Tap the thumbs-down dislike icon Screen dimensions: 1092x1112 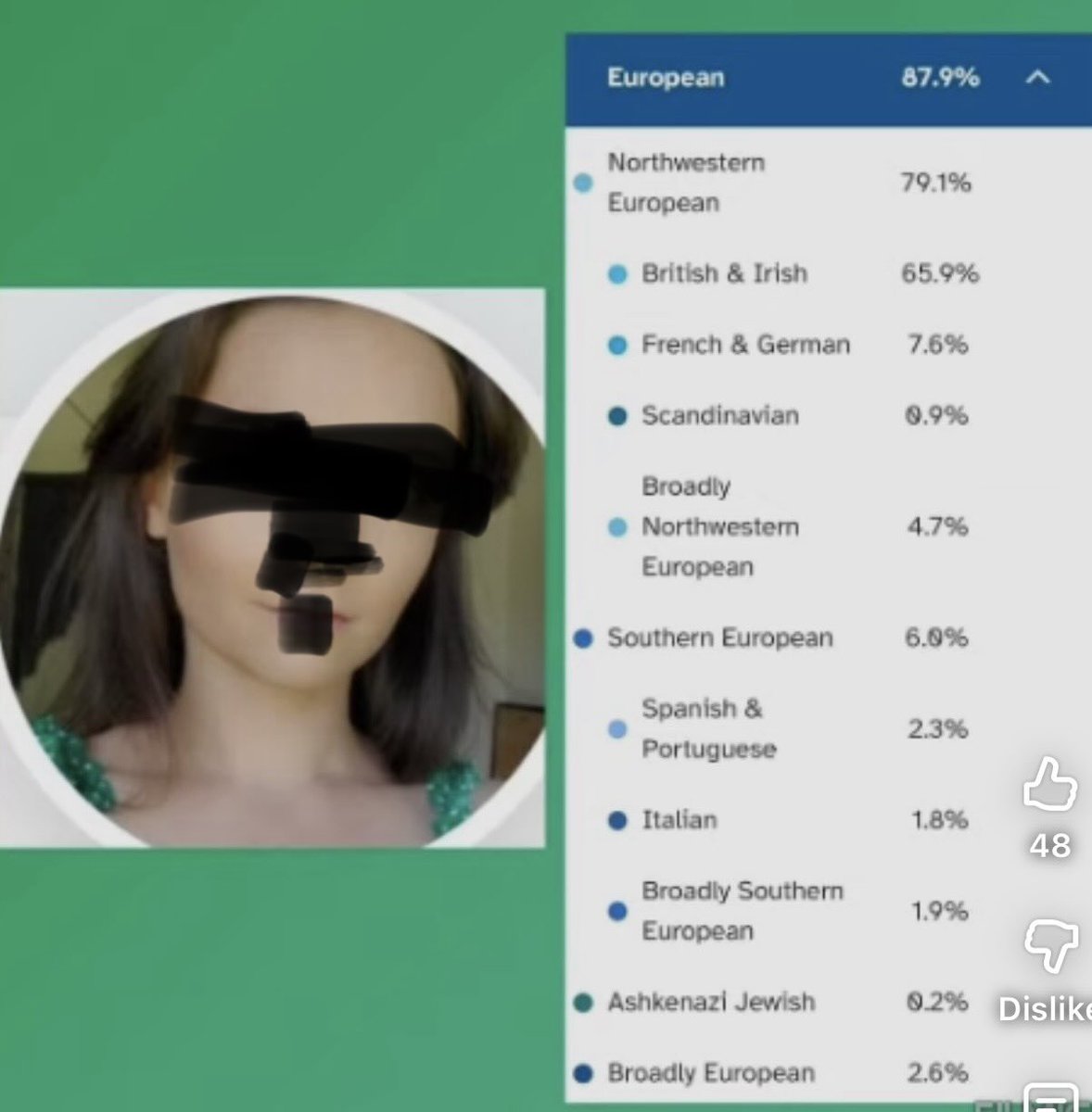point(1050,946)
